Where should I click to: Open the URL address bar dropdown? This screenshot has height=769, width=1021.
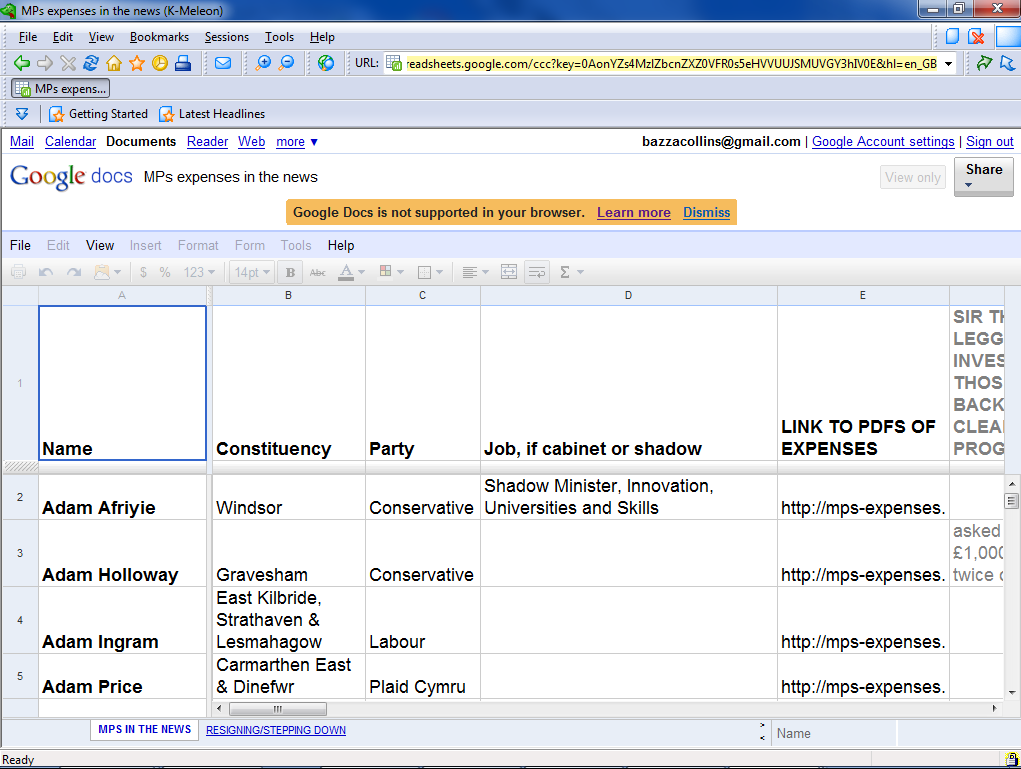(x=949, y=63)
